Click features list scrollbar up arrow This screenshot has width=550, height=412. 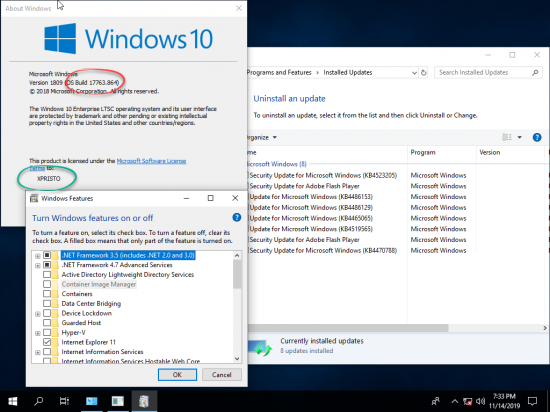pos(237,256)
